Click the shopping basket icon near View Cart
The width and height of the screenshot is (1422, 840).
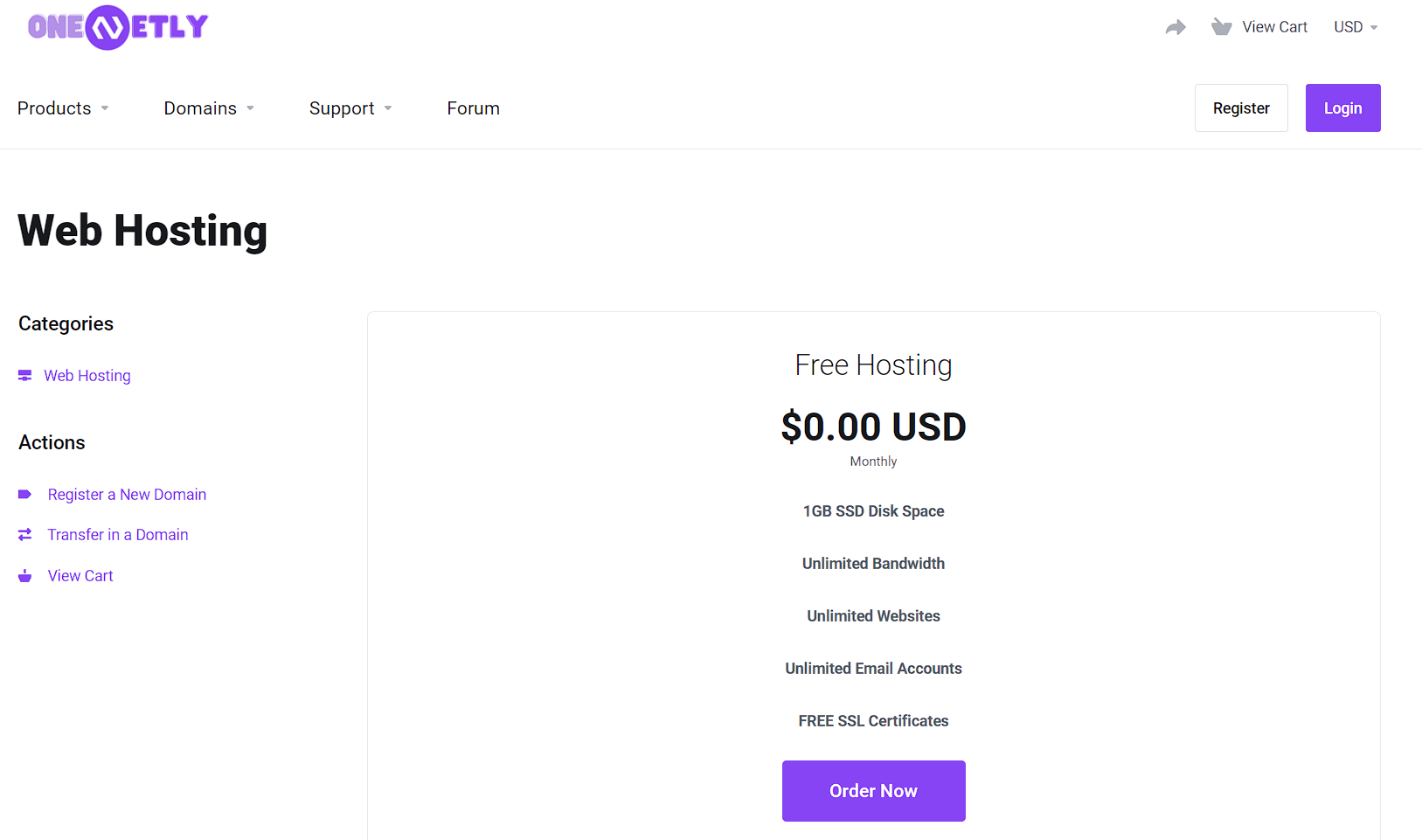click(1221, 27)
